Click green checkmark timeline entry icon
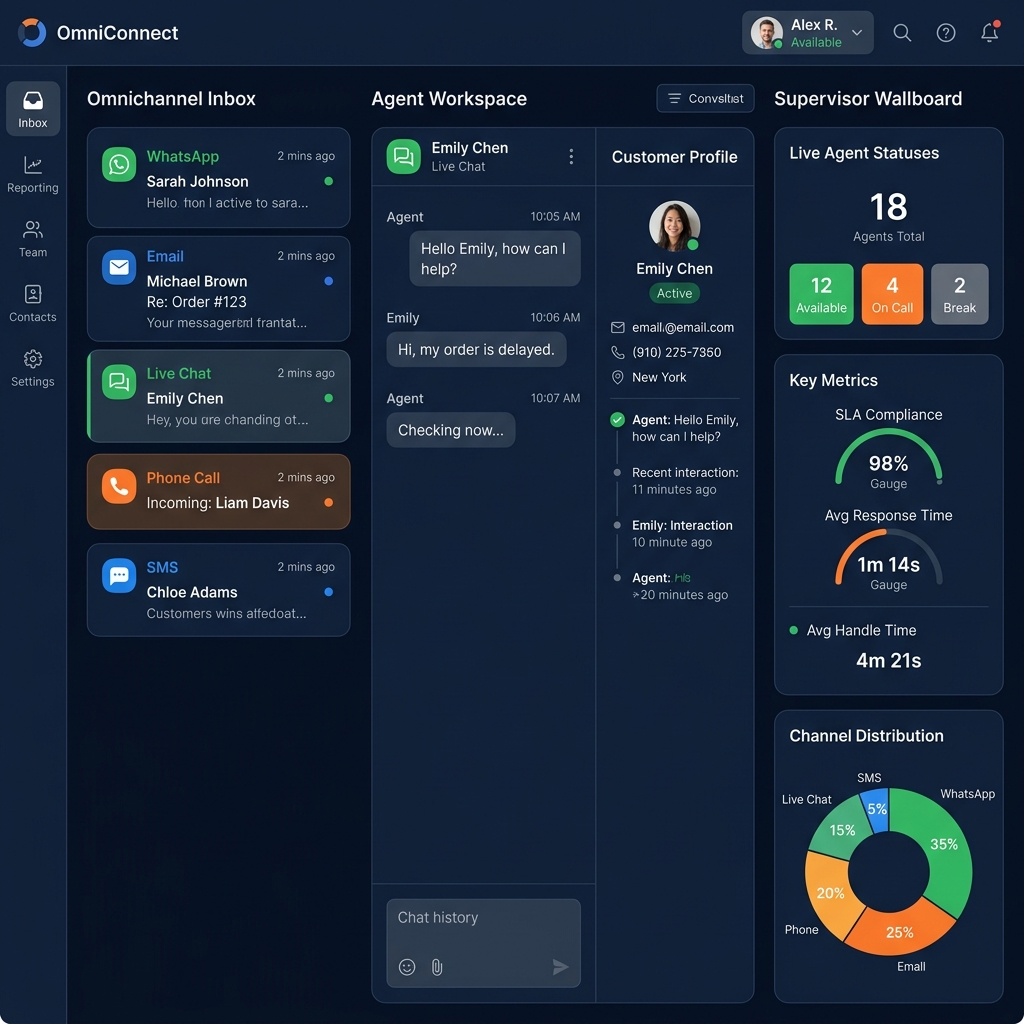Screen dimensions: 1024x1024 [617, 420]
